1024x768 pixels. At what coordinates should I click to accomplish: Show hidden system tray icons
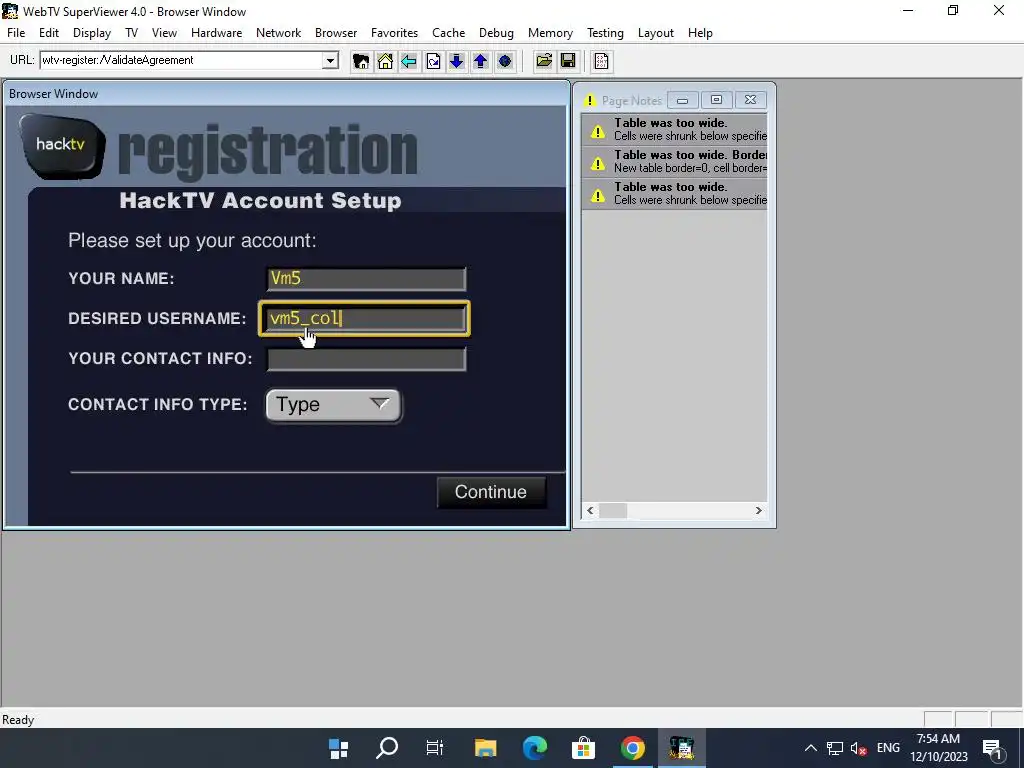click(810, 748)
